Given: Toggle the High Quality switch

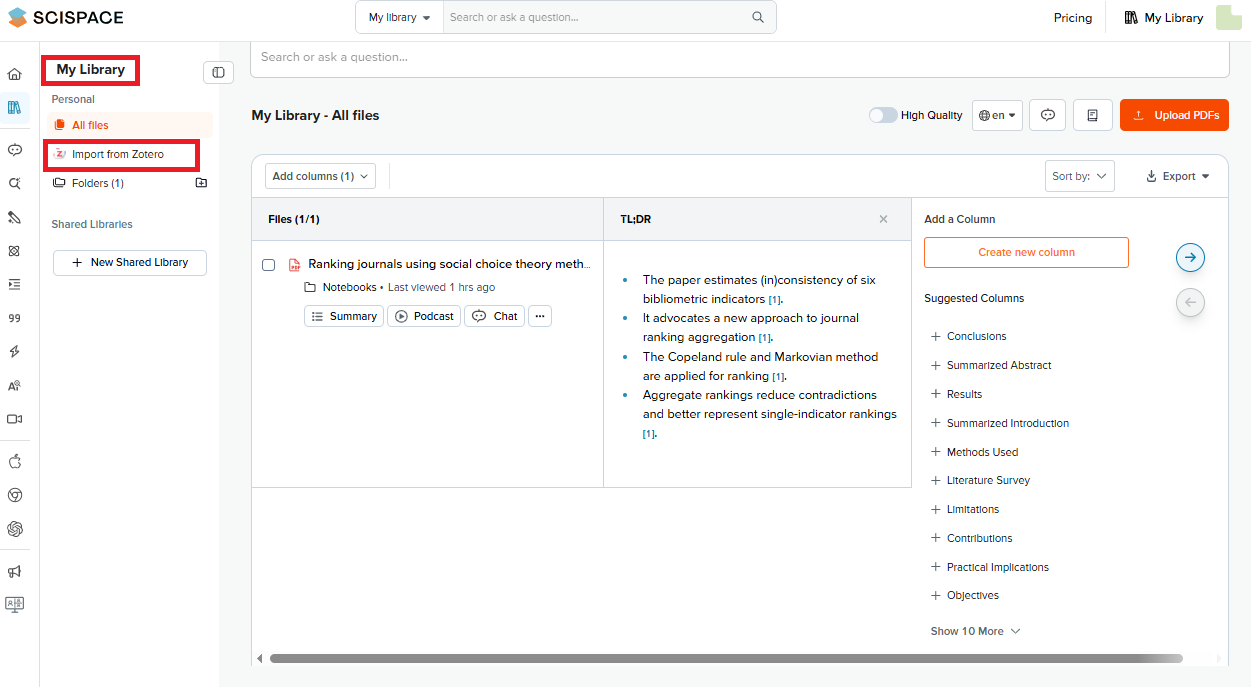Looking at the screenshot, I should 883,115.
